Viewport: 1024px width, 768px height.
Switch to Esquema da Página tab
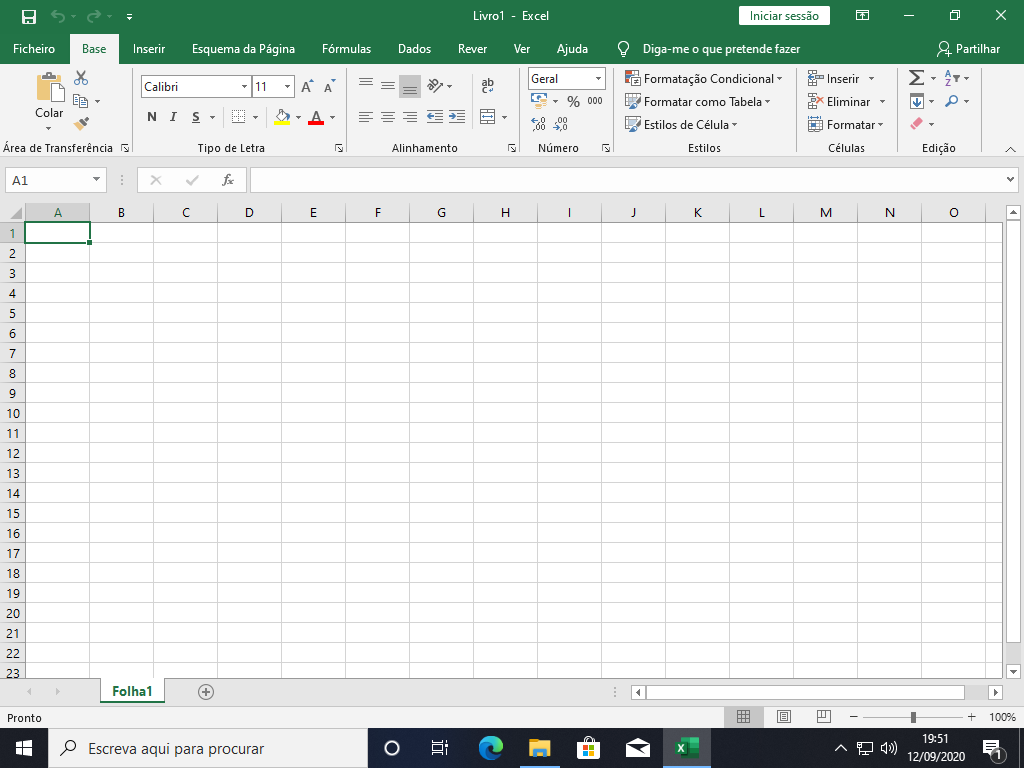coord(244,49)
